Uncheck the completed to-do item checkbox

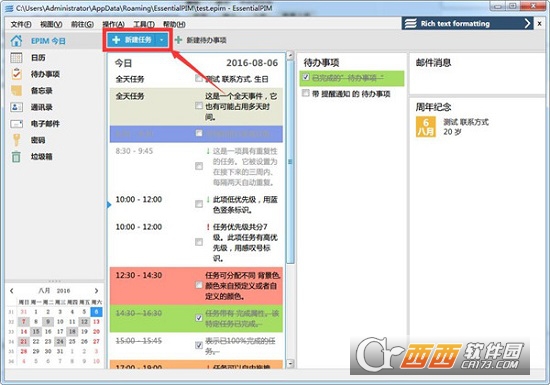(306, 77)
